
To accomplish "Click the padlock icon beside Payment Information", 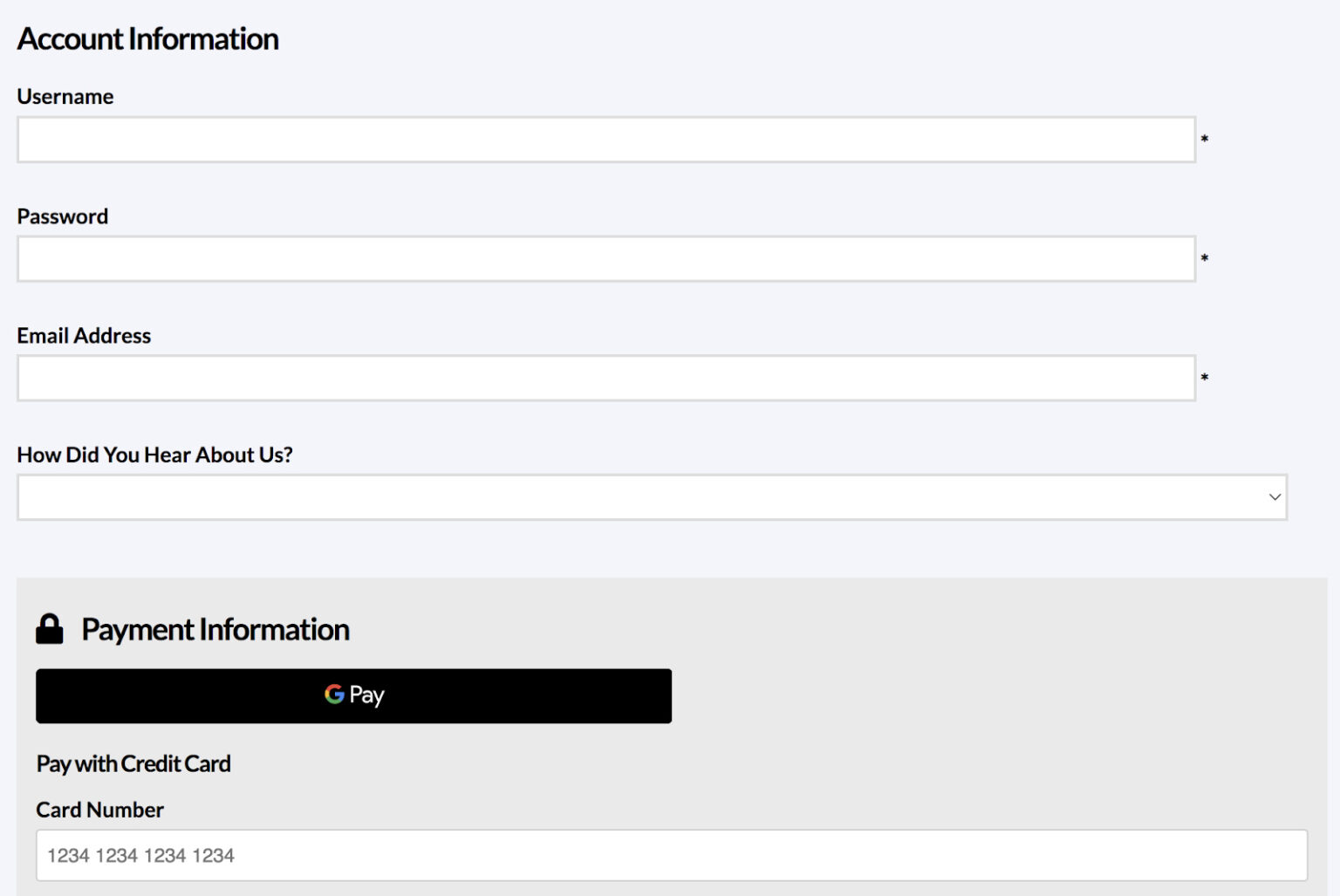I will click(x=50, y=629).
